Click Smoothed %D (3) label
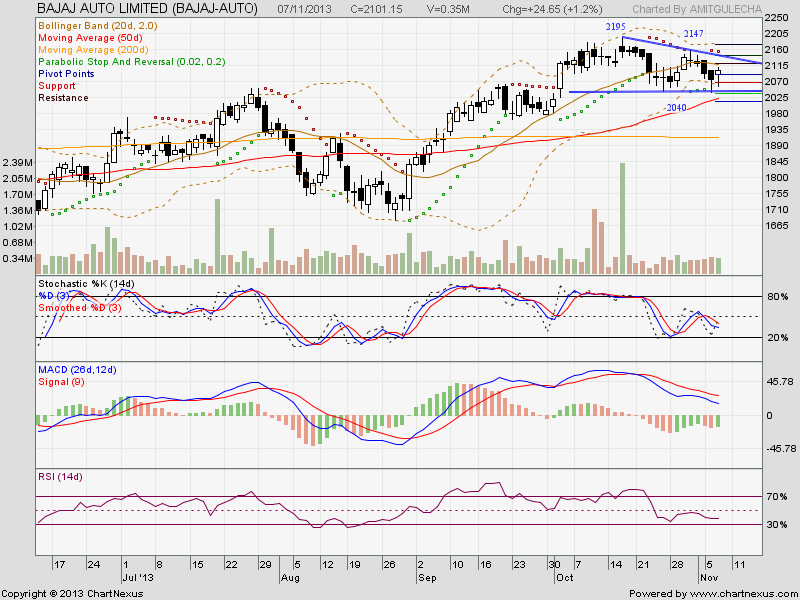Image resolution: width=800 pixels, height=600 pixels. tap(80, 308)
